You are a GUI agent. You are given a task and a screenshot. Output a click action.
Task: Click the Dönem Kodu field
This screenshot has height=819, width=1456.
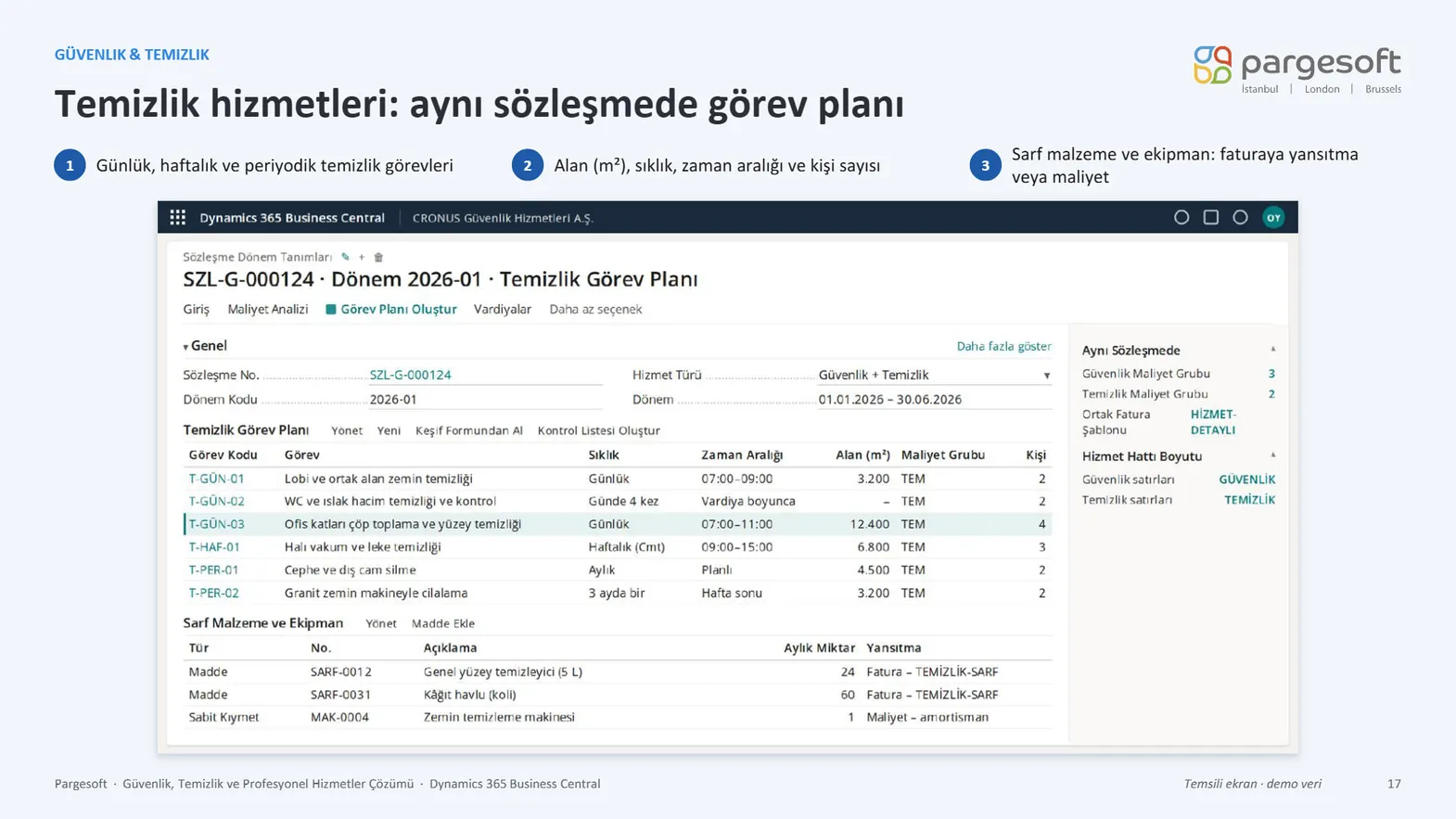(x=486, y=400)
